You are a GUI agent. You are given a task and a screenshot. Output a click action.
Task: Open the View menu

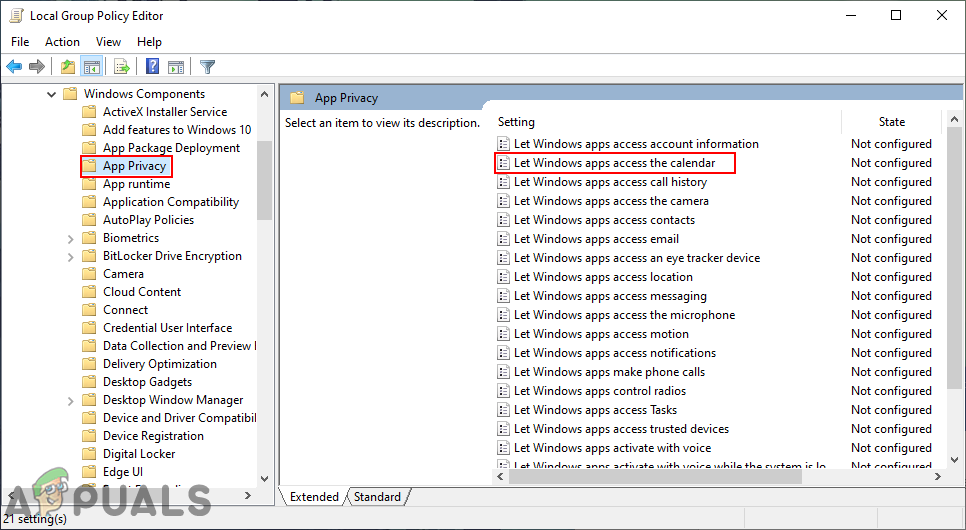point(108,41)
